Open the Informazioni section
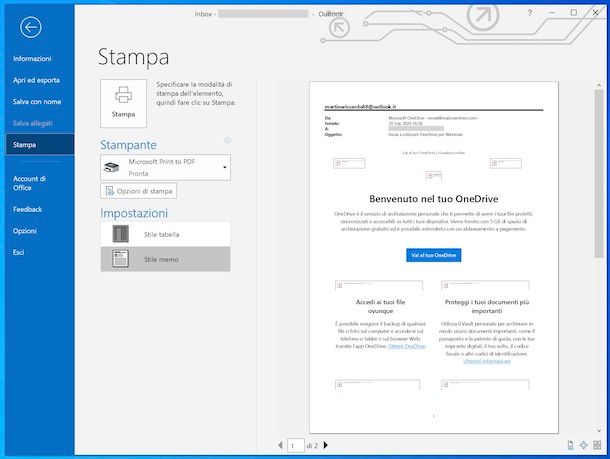Screen dimensions: 610x459 pos(32,59)
